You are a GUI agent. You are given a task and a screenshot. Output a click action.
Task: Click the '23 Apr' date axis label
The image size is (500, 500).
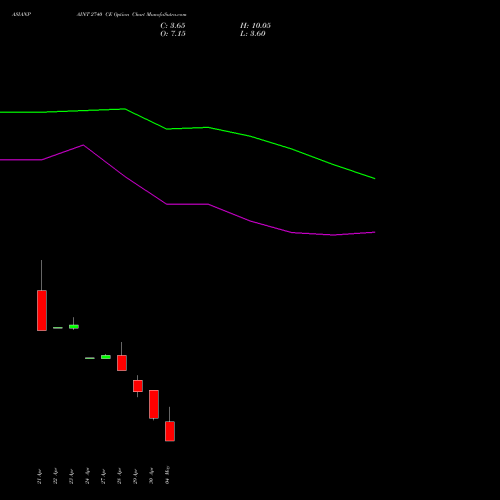click(x=71, y=476)
